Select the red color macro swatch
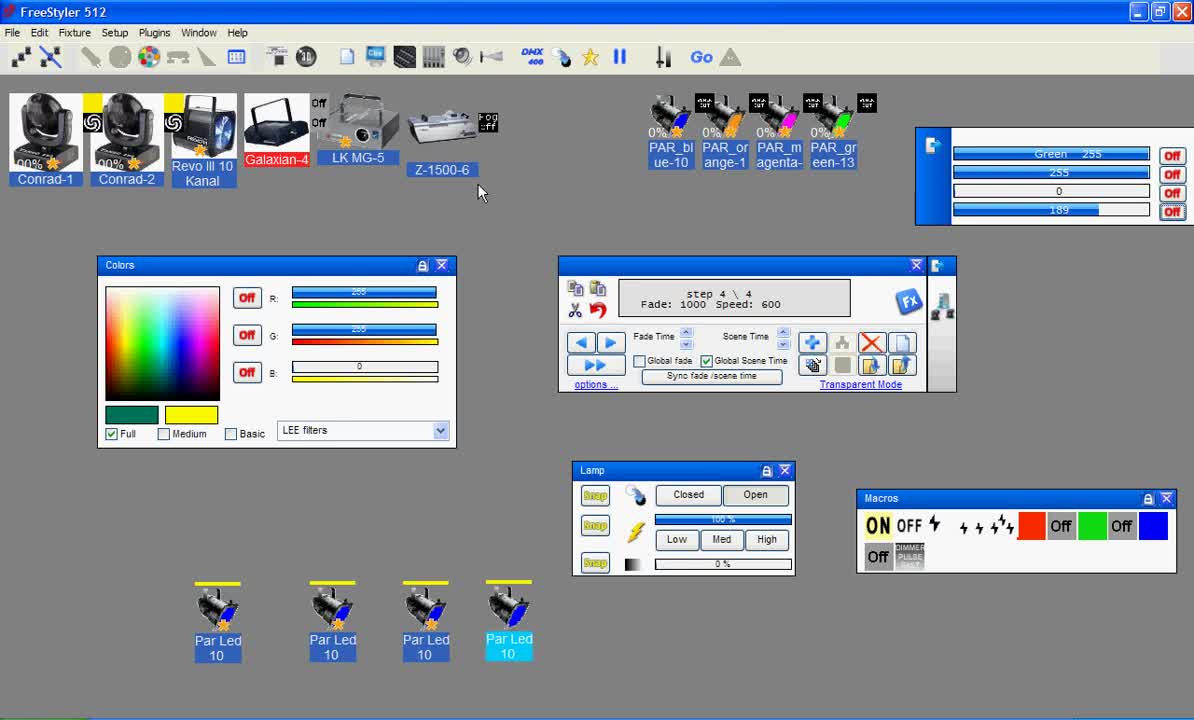Image resolution: width=1194 pixels, height=720 pixels. point(1031,524)
